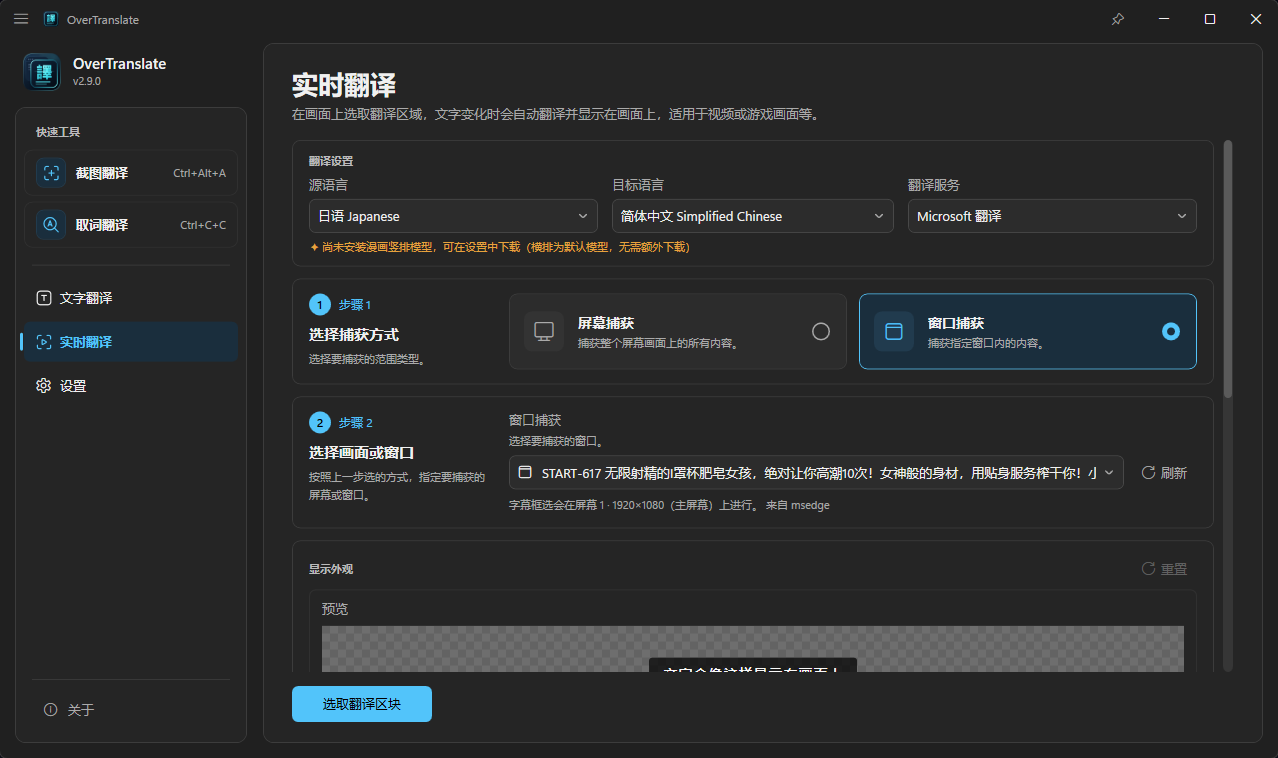
Task: Click the 字幕框选会在屏幕 1 note text
Action: (x=669, y=505)
